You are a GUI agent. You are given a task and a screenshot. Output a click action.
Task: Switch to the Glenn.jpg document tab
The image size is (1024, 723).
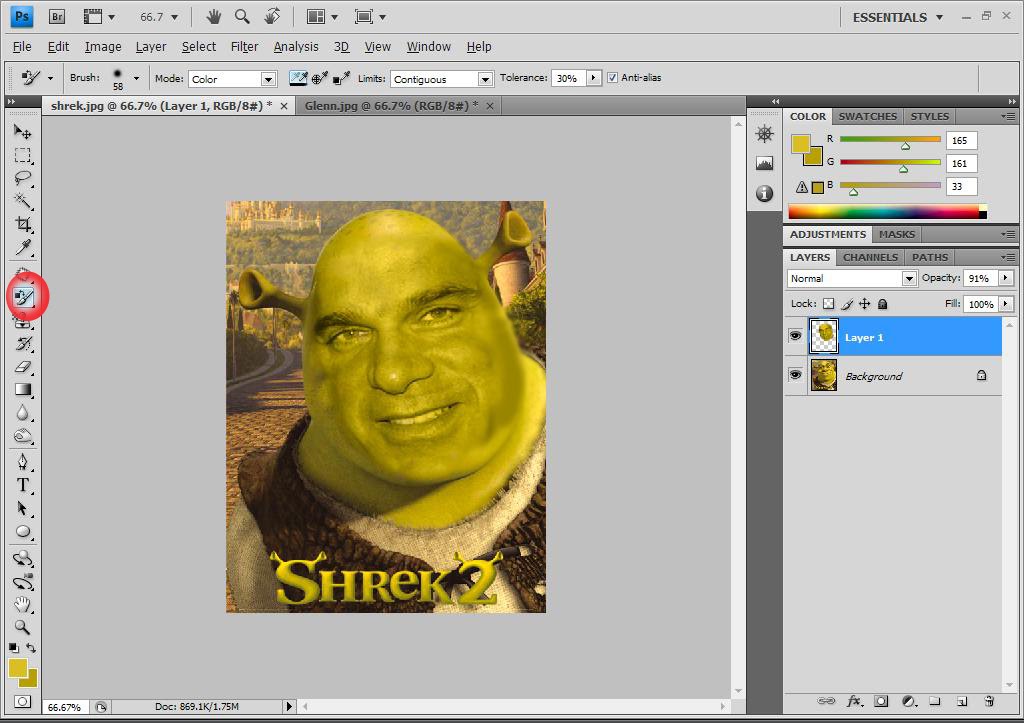point(391,105)
